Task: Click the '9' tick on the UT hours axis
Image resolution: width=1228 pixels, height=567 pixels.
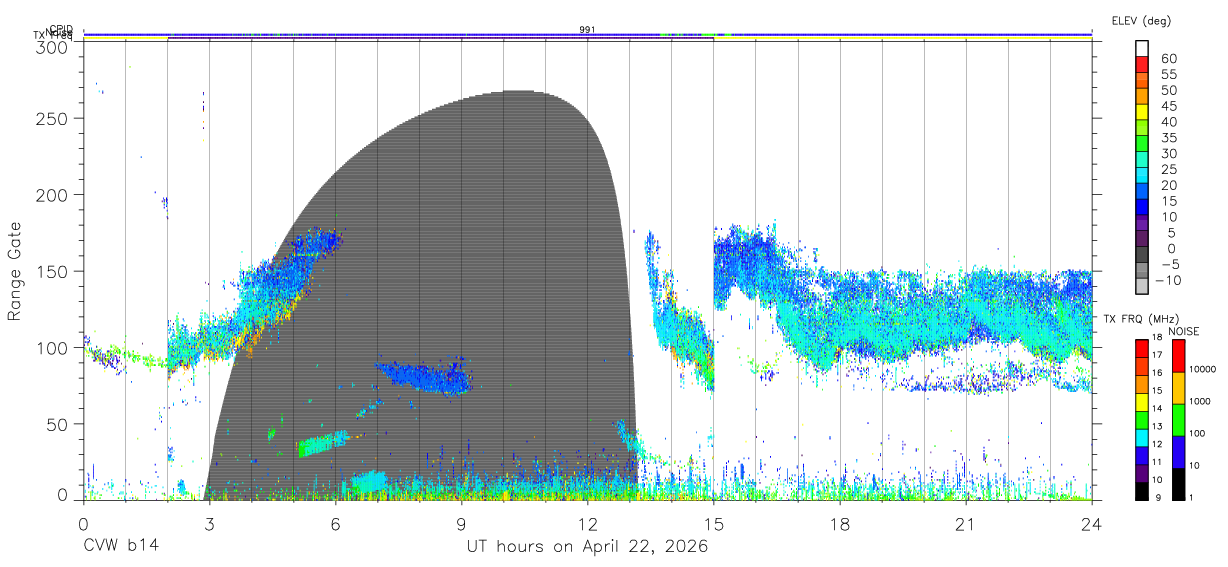Action: [x=461, y=524]
